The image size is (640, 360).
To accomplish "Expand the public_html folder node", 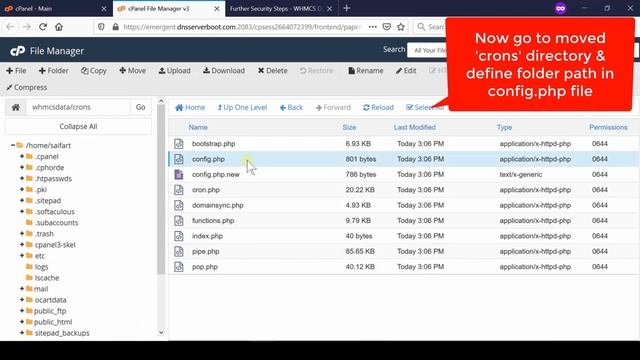I will [x=22, y=321].
